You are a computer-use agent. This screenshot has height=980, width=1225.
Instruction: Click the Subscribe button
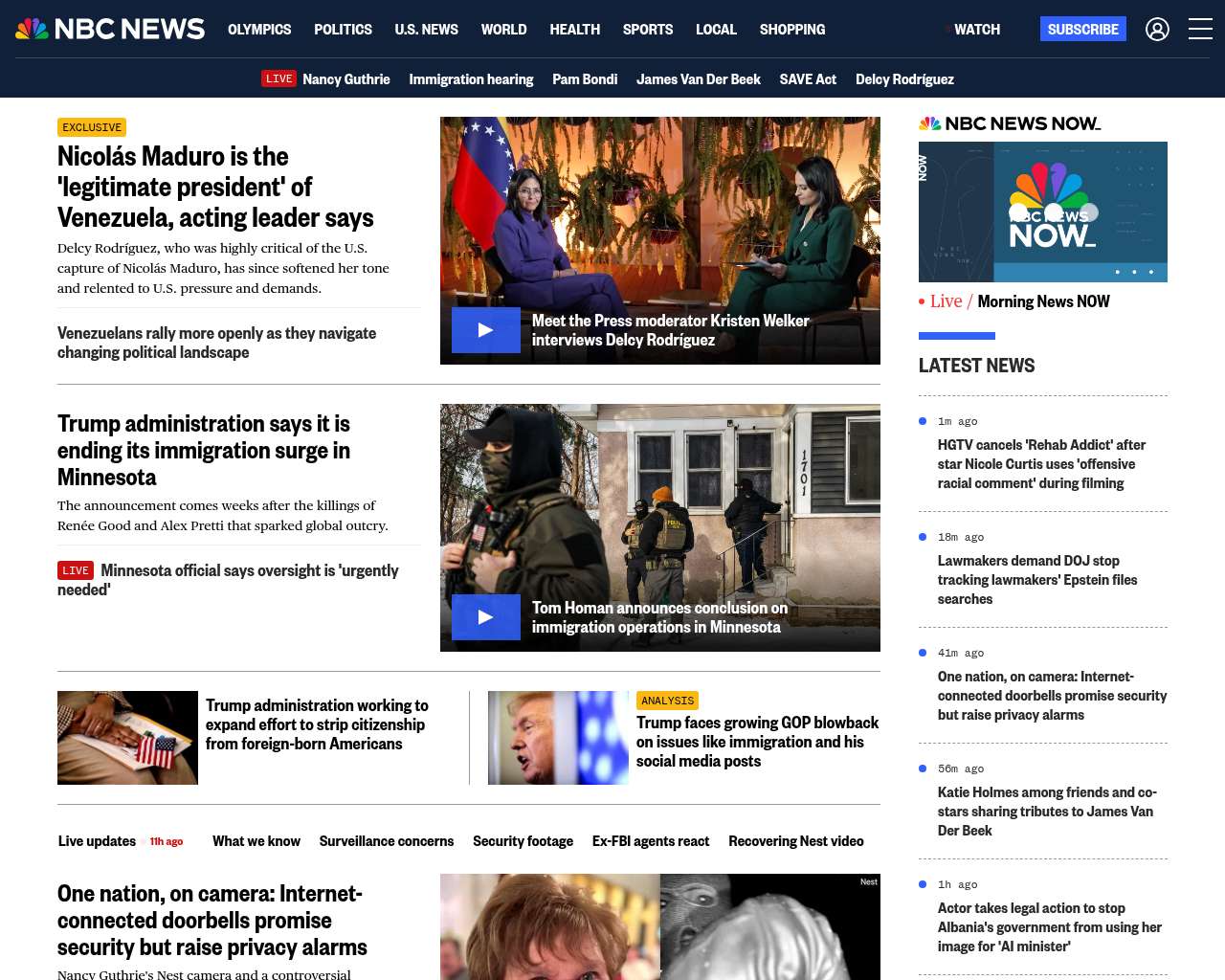coord(1083,30)
